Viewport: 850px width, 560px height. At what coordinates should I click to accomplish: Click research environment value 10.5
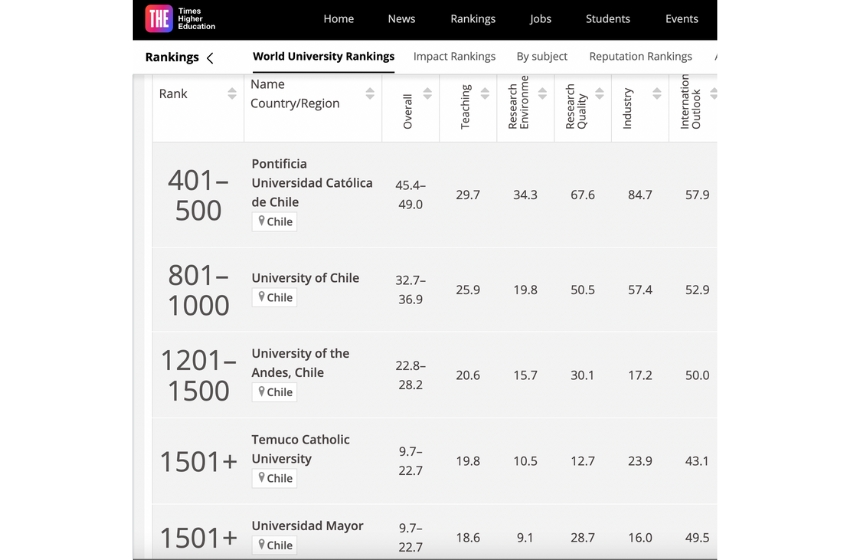click(525, 461)
